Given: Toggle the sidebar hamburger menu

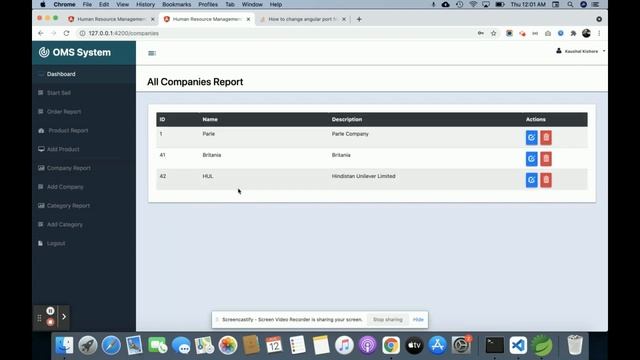Looking at the screenshot, I should click(152, 53).
